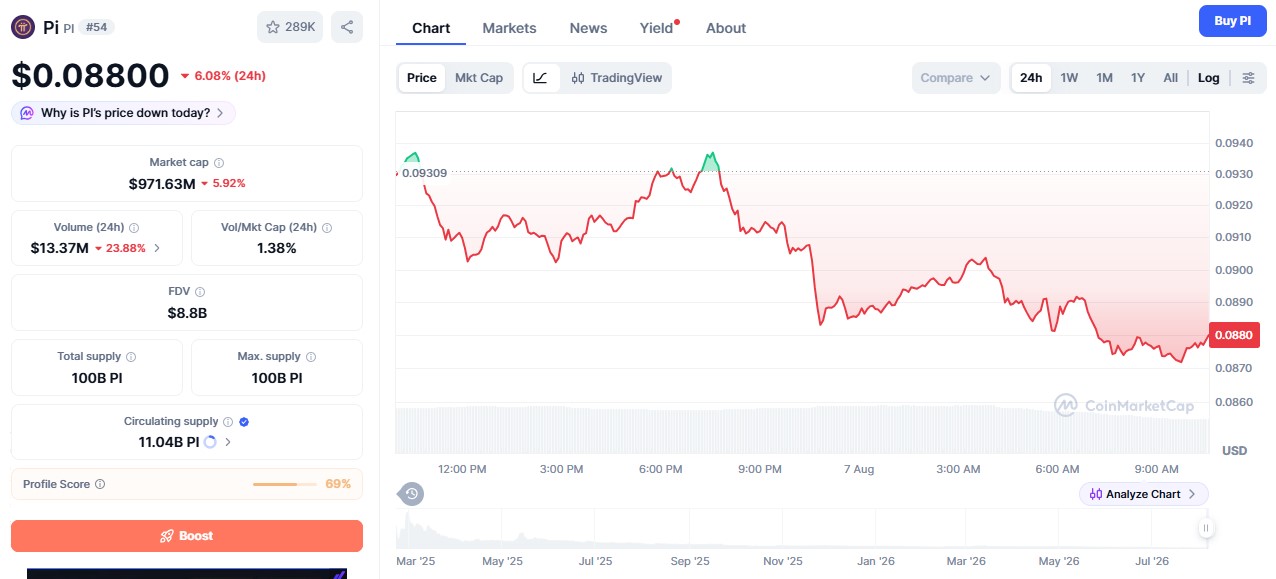Image resolution: width=1276 pixels, height=579 pixels.
Task: Click the chart history clock icon
Action: (412, 493)
